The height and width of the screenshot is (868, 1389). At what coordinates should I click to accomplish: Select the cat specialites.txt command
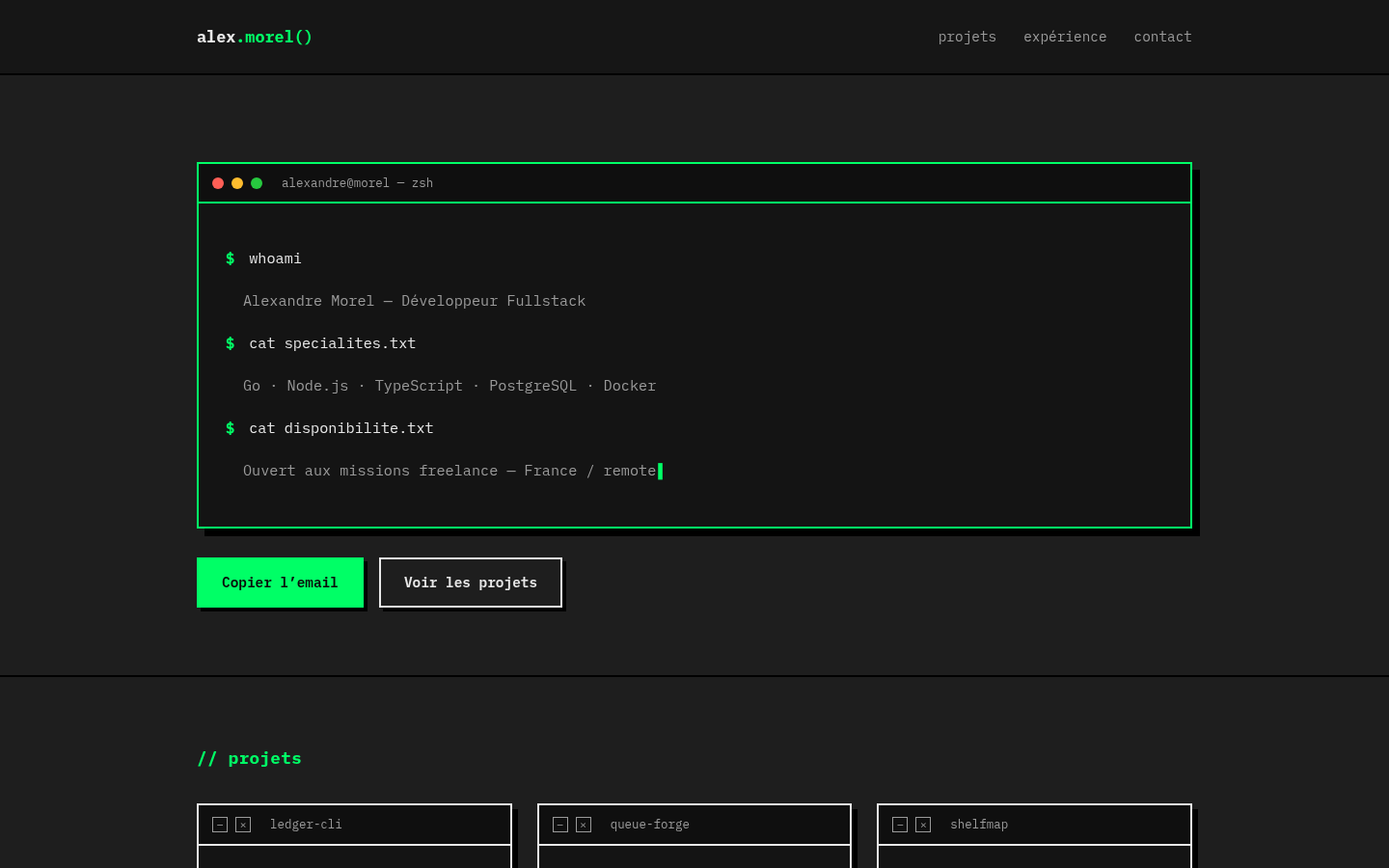tap(333, 343)
